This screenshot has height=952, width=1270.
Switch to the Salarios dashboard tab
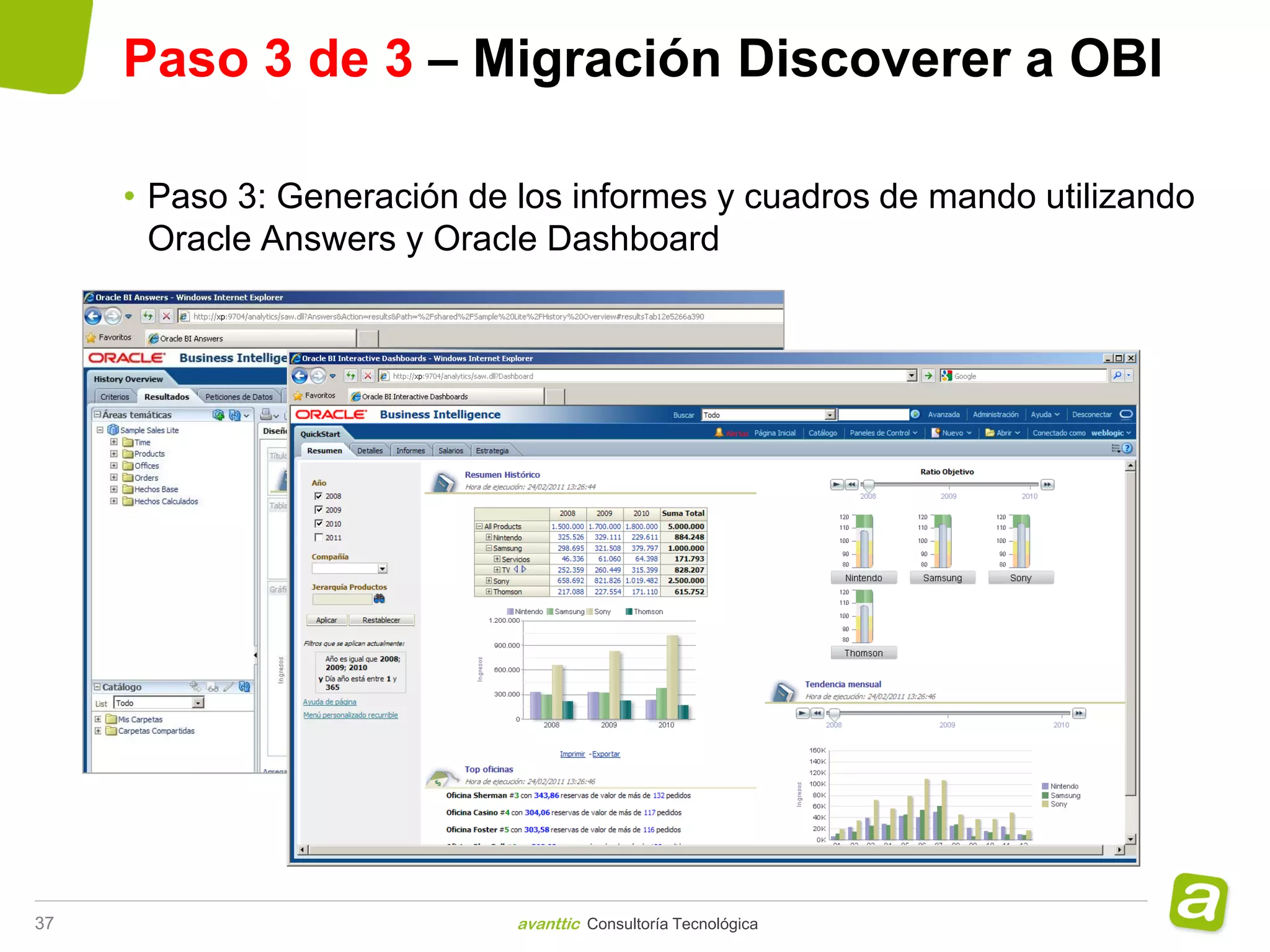tap(451, 451)
